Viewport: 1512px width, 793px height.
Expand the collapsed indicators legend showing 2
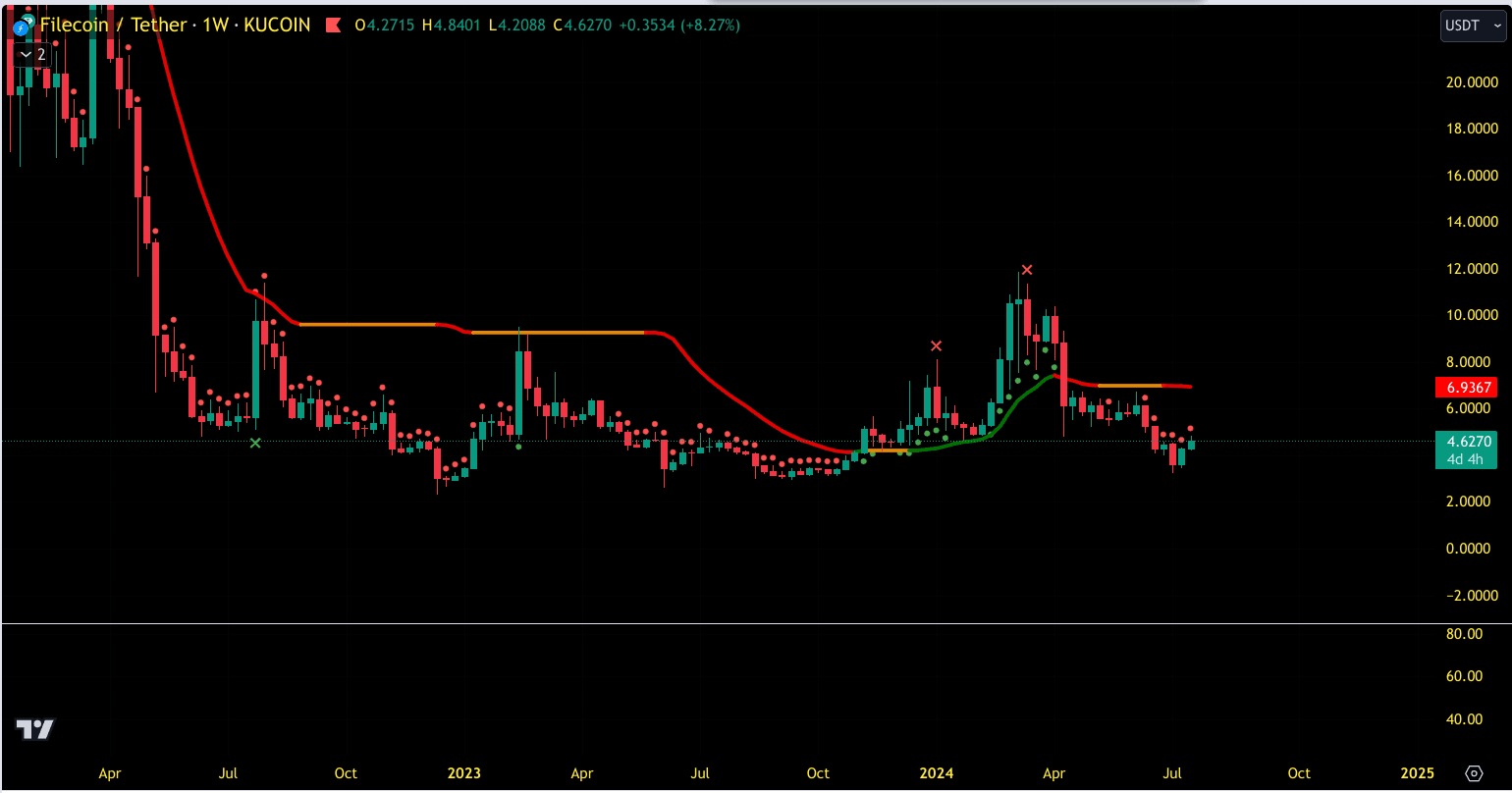click(31, 55)
